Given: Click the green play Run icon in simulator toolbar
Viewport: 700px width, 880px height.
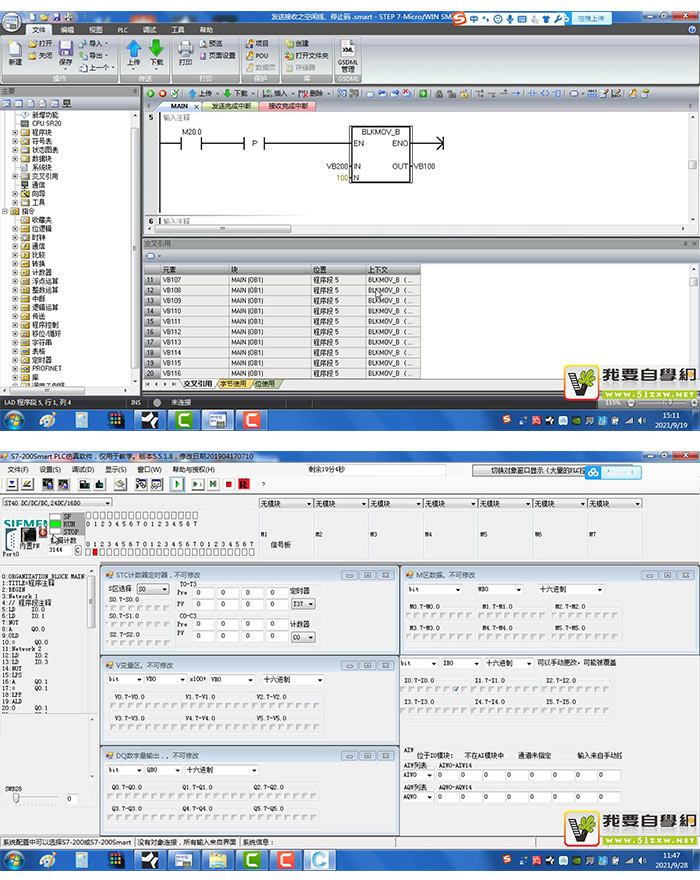Looking at the screenshot, I should [x=177, y=484].
